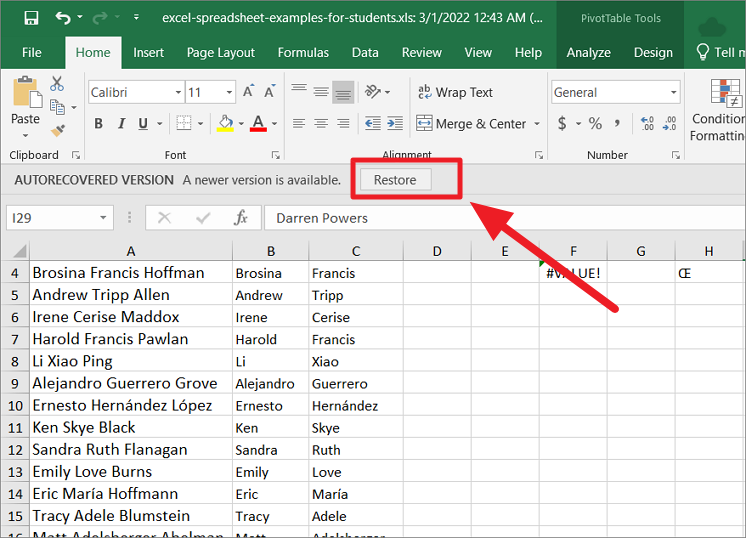Screen dimensions: 746x538
Task: Toggle Wrap Text
Action: point(455,92)
